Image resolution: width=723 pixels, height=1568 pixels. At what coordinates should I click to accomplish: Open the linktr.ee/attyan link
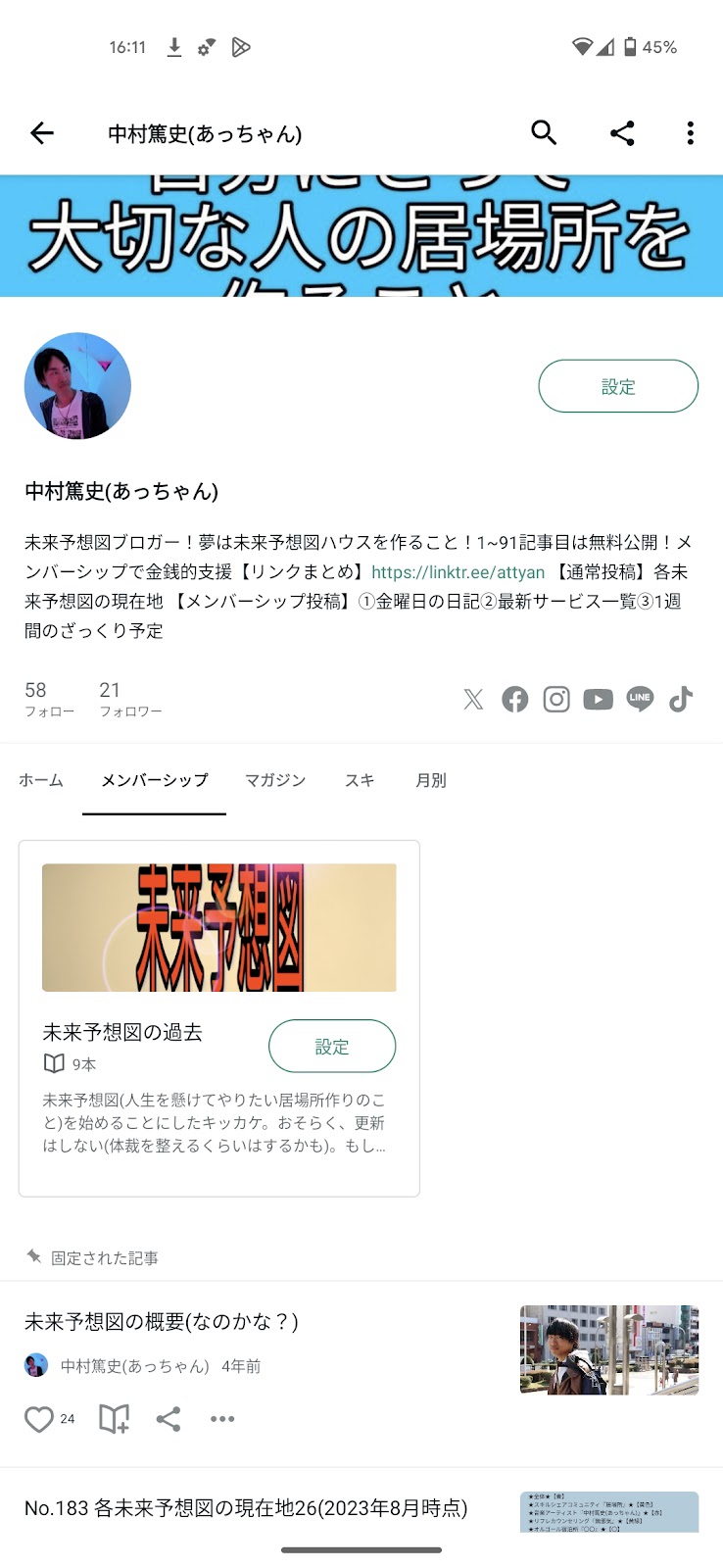click(x=458, y=572)
